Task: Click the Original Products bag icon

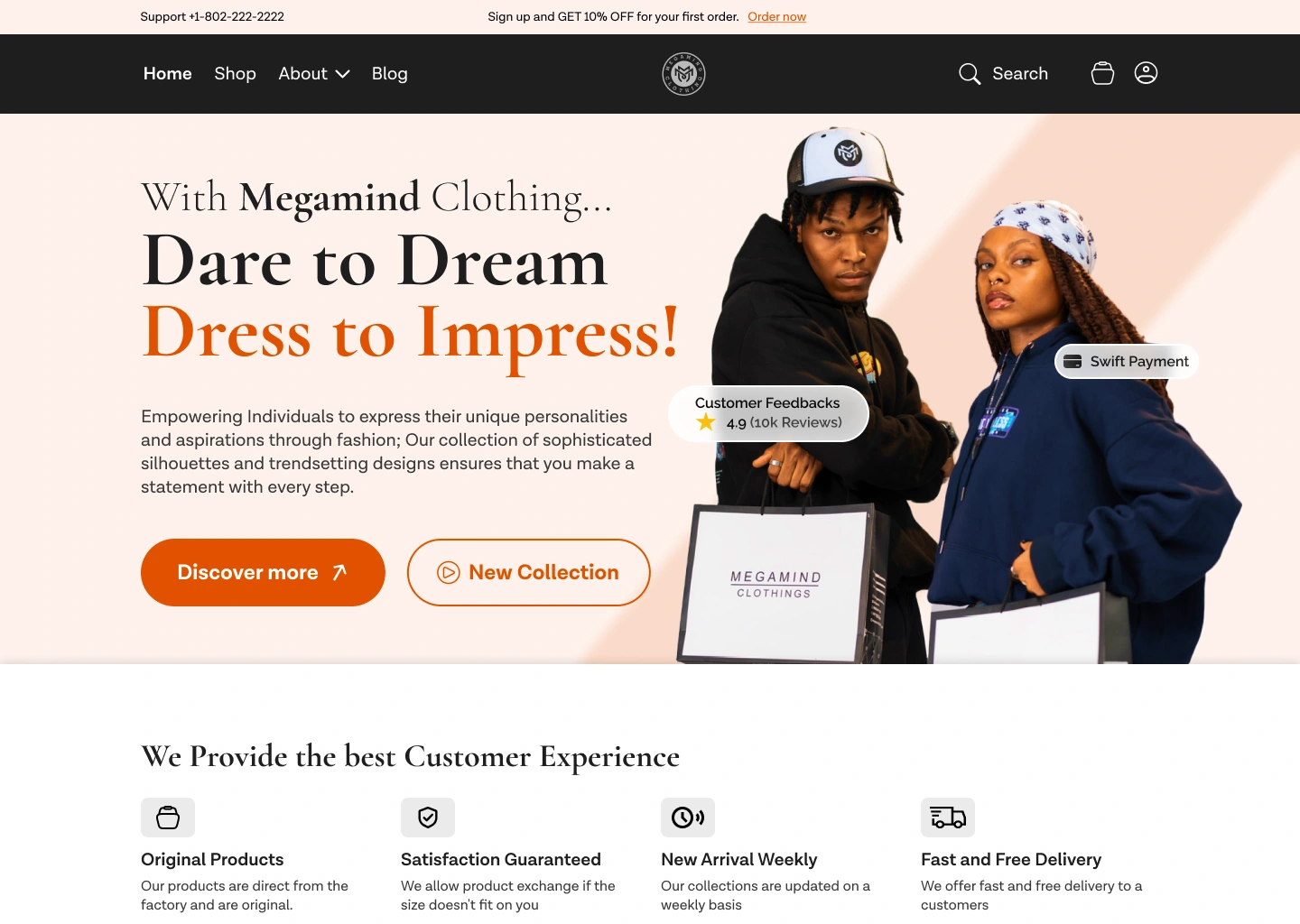Action: click(x=168, y=818)
